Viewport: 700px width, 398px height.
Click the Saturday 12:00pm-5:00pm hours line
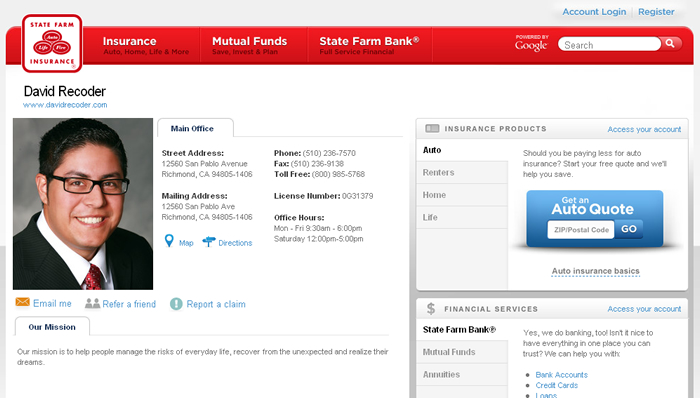tap(318, 239)
